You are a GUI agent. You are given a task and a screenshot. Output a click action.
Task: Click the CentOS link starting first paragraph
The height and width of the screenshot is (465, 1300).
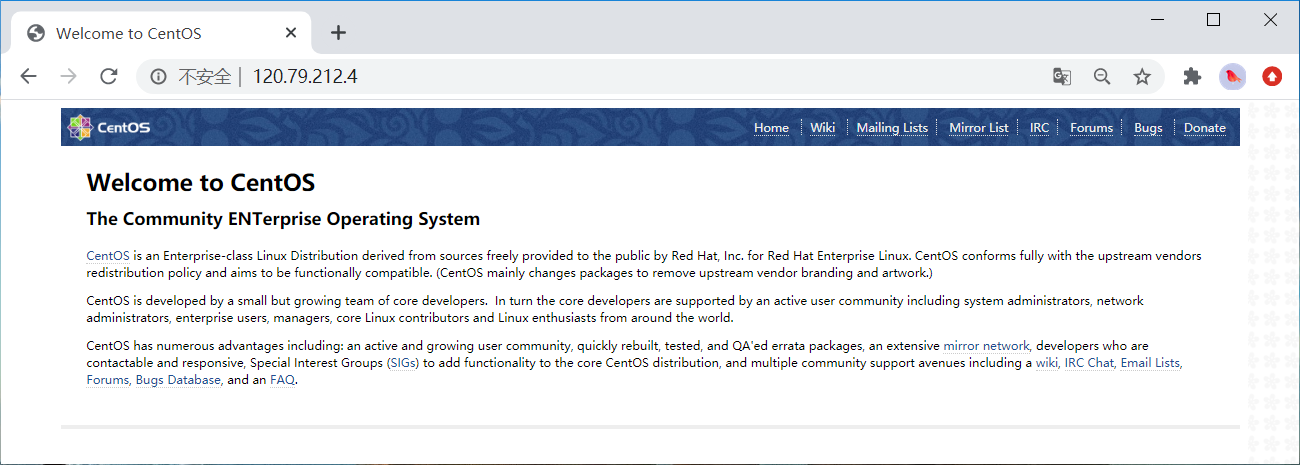click(x=108, y=256)
